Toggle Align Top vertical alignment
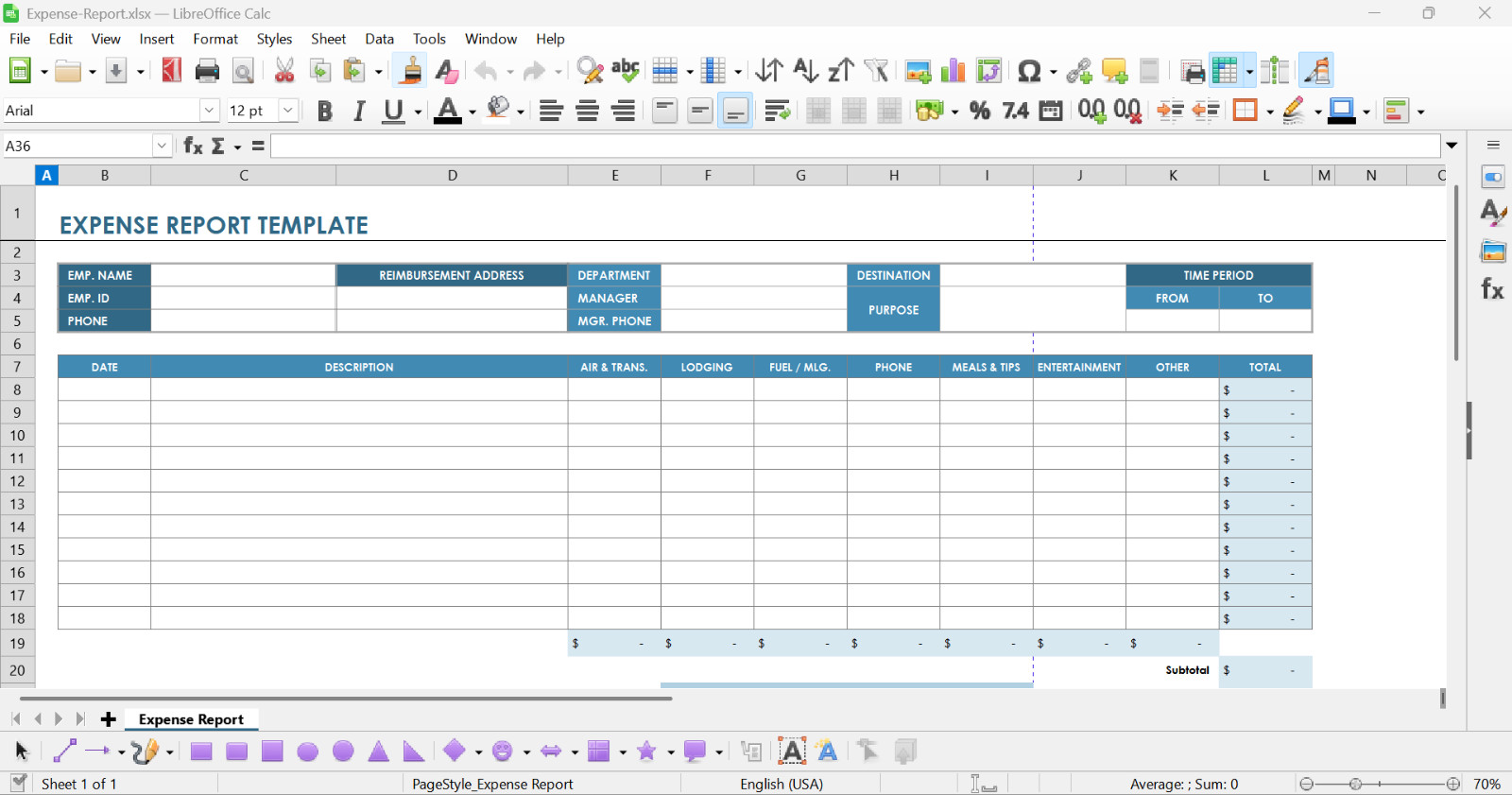 (x=665, y=111)
